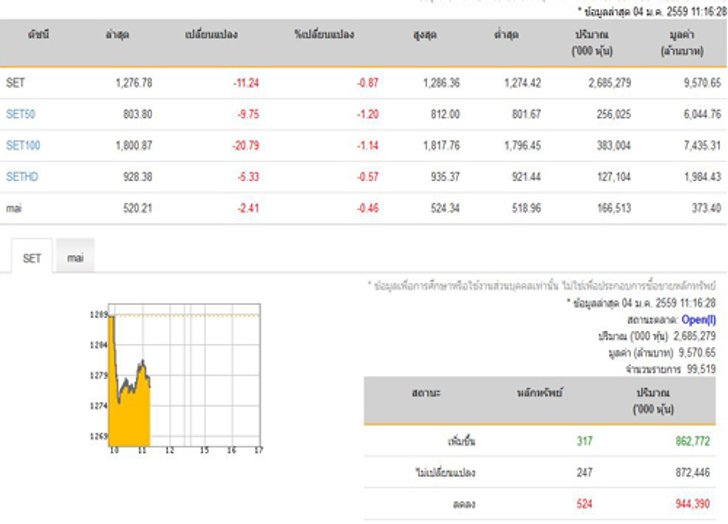Open the SET100 index link
This screenshot has height=524, width=728.
point(23,146)
